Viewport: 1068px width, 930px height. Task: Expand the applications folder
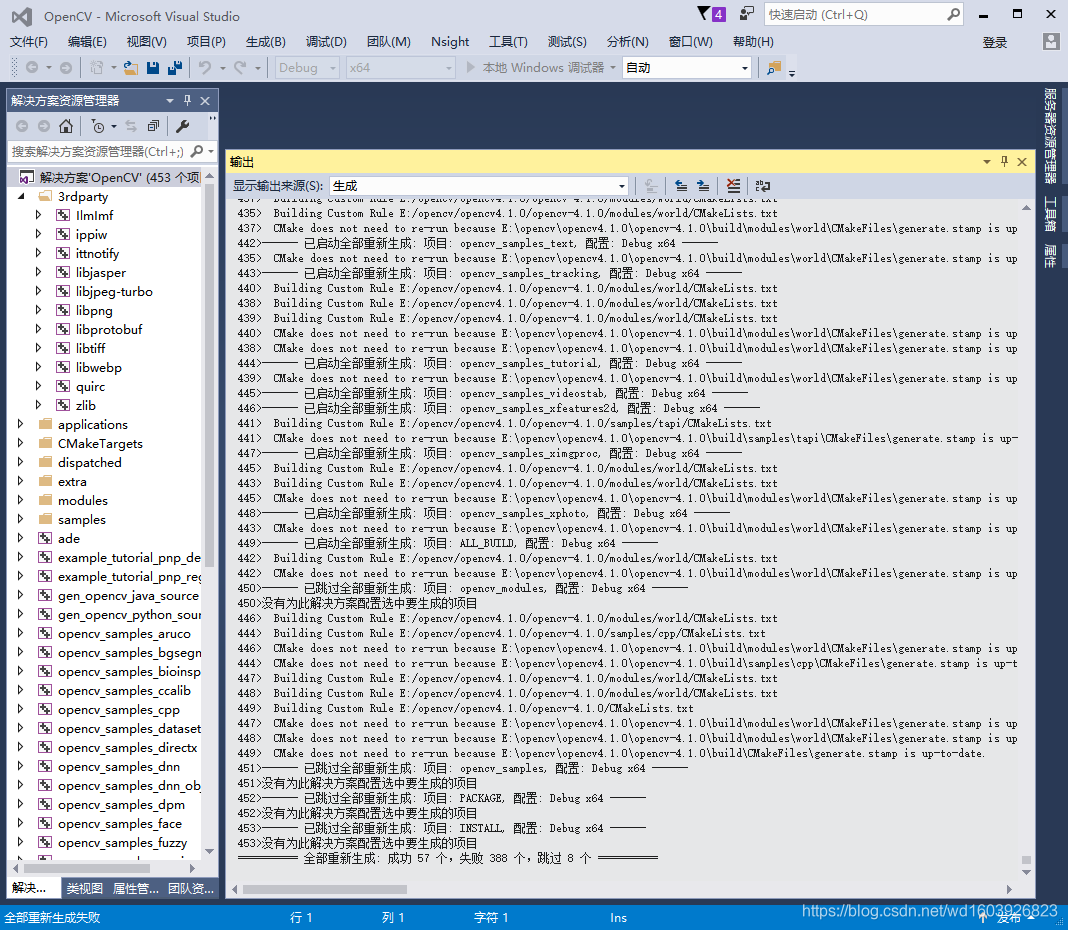pos(20,424)
